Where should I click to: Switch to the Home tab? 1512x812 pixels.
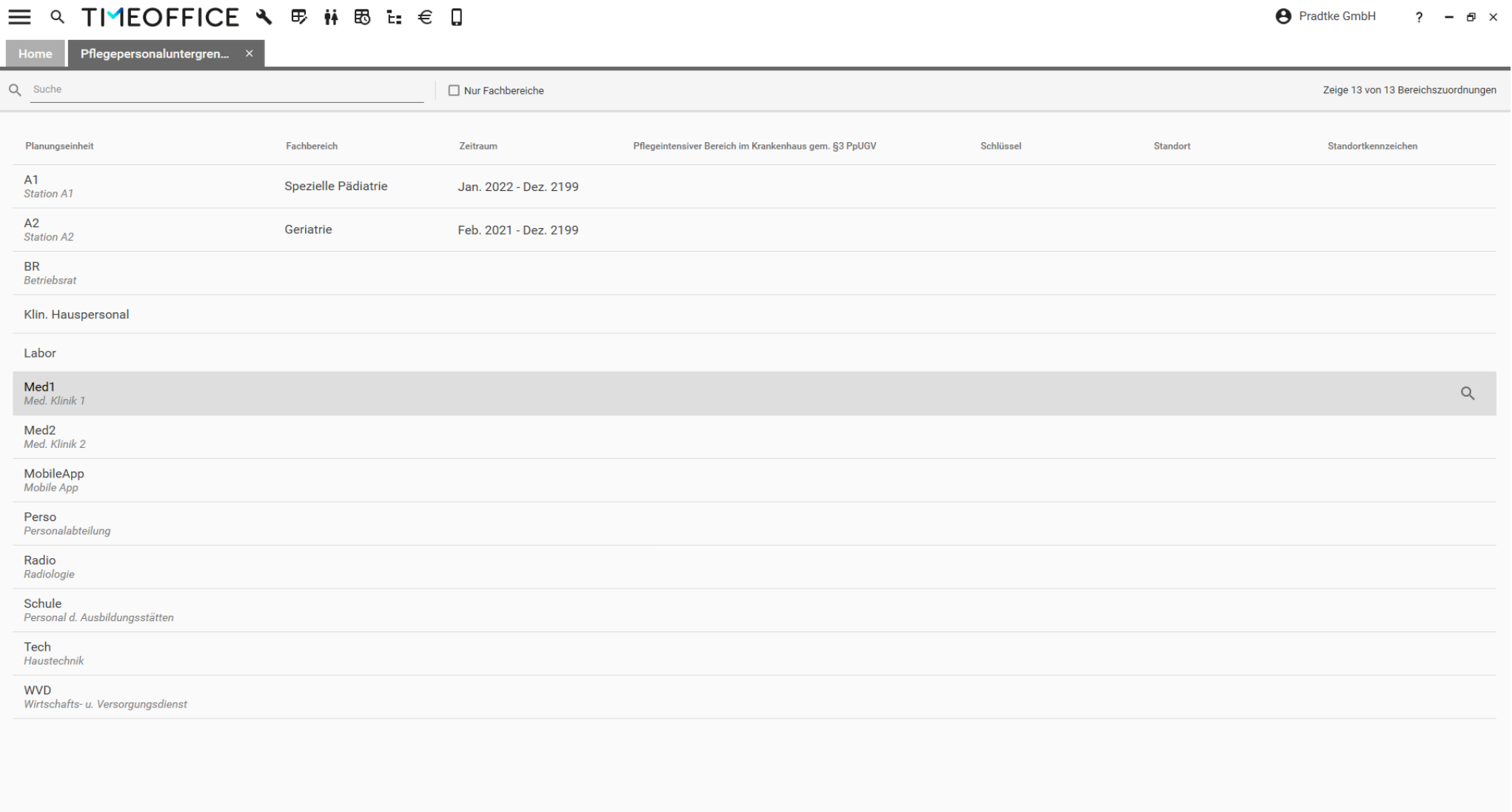36,53
